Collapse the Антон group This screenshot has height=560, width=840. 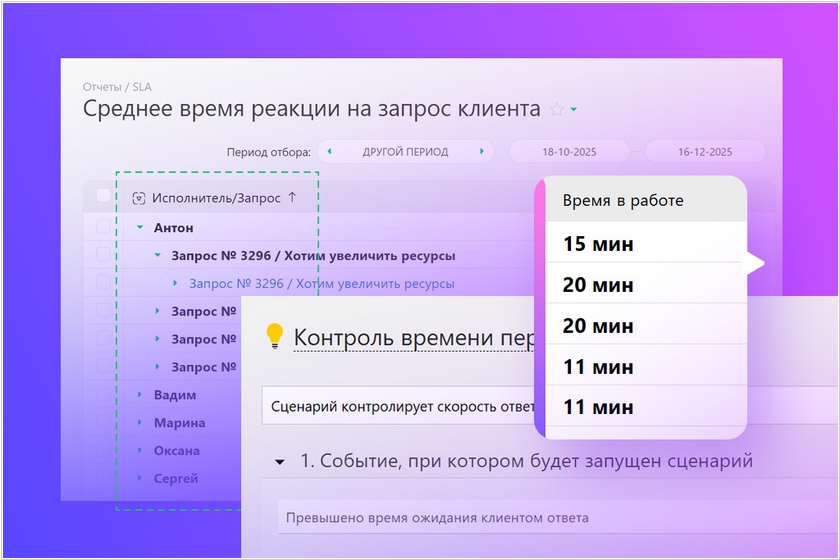(140, 228)
